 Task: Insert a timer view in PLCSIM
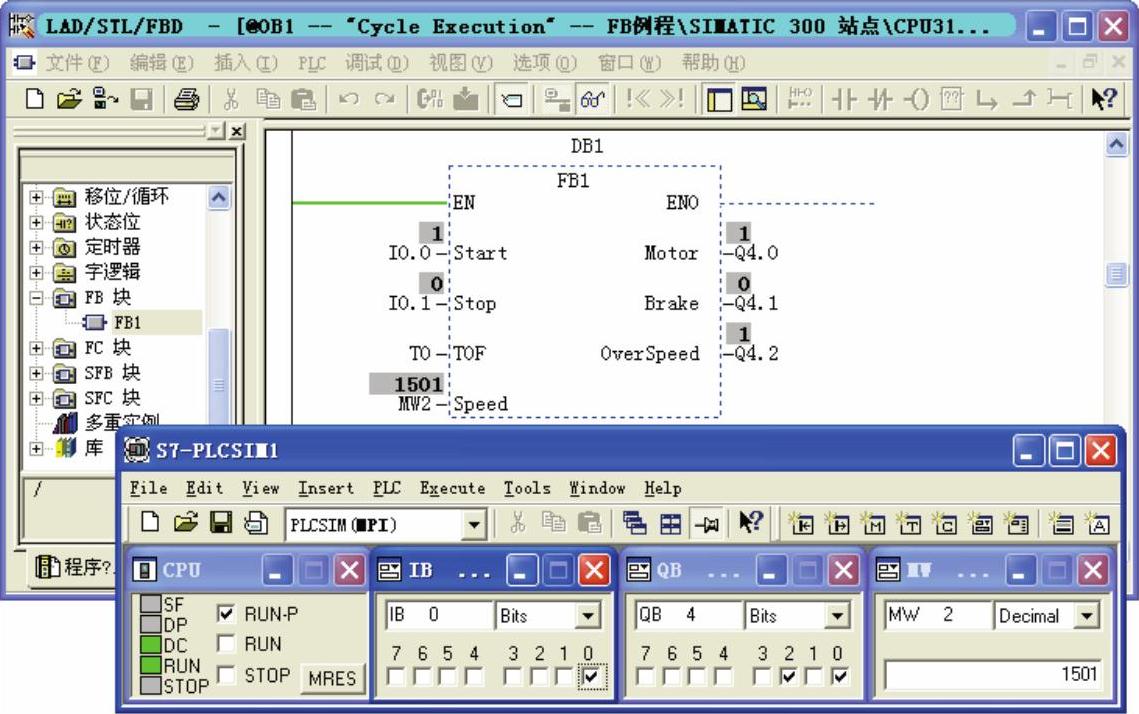point(909,522)
